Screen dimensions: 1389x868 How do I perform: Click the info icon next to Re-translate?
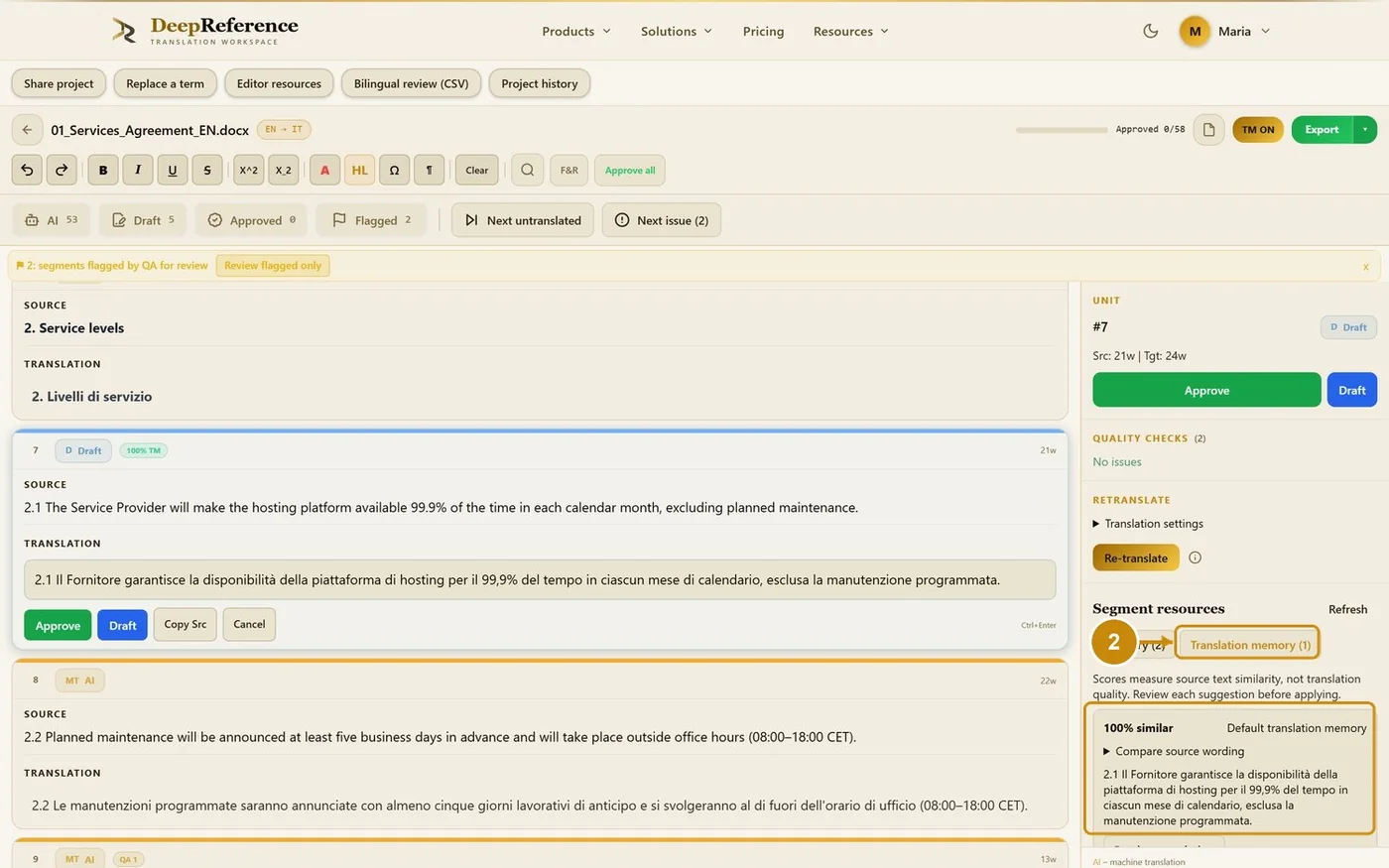tap(1195, 558)
